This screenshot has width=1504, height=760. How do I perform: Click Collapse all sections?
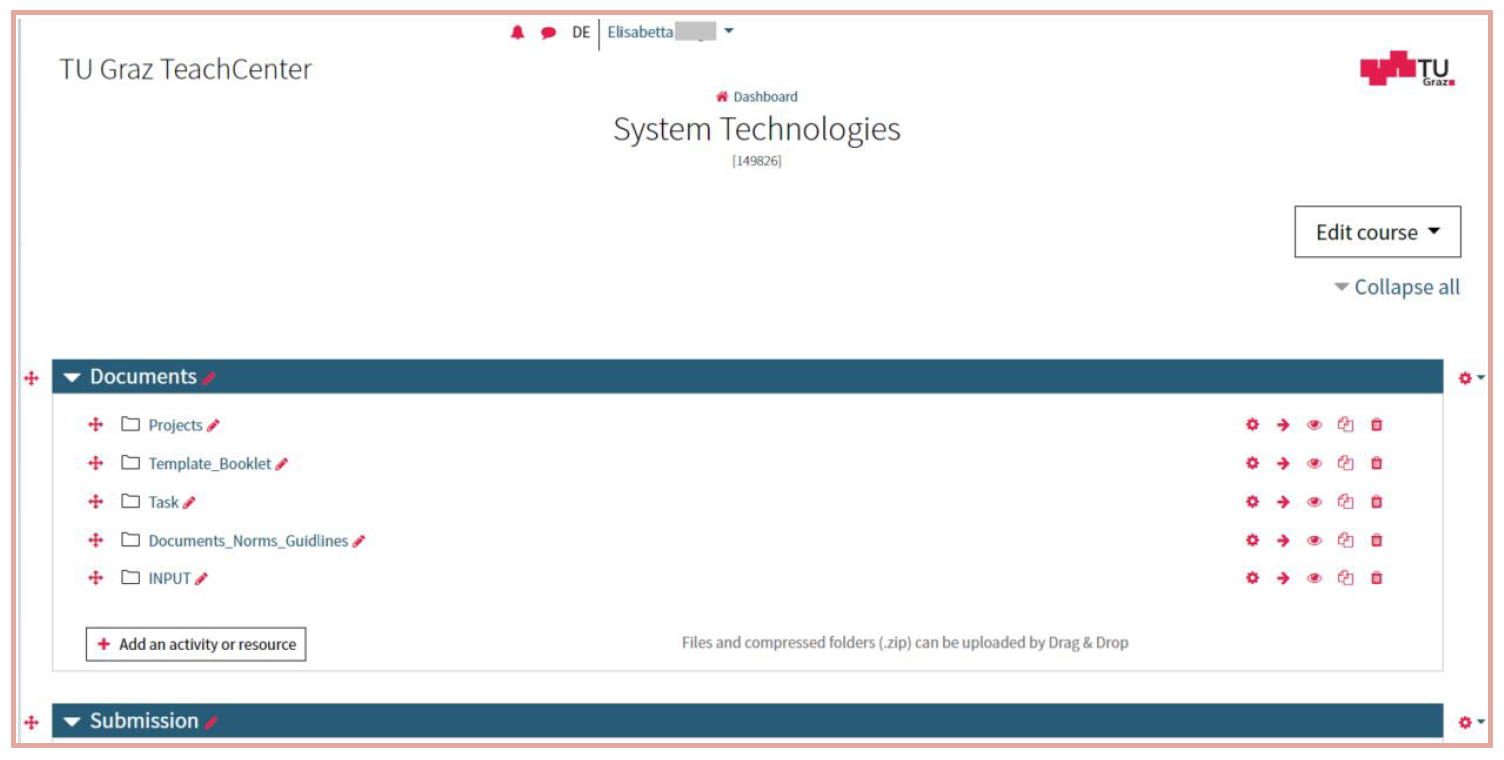(1397, 287)
